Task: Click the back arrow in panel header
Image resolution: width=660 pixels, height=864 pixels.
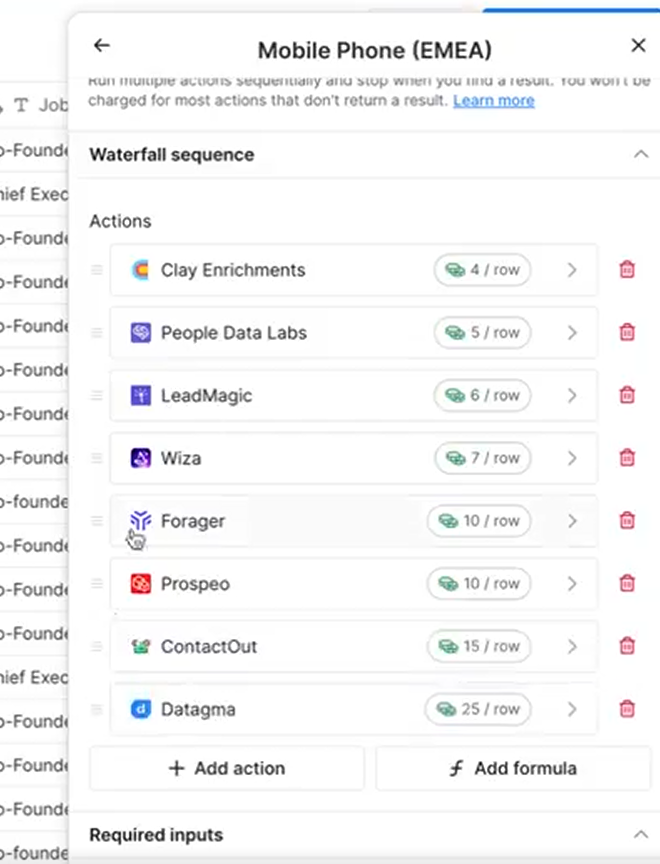Action: click(x=101, y=46)
